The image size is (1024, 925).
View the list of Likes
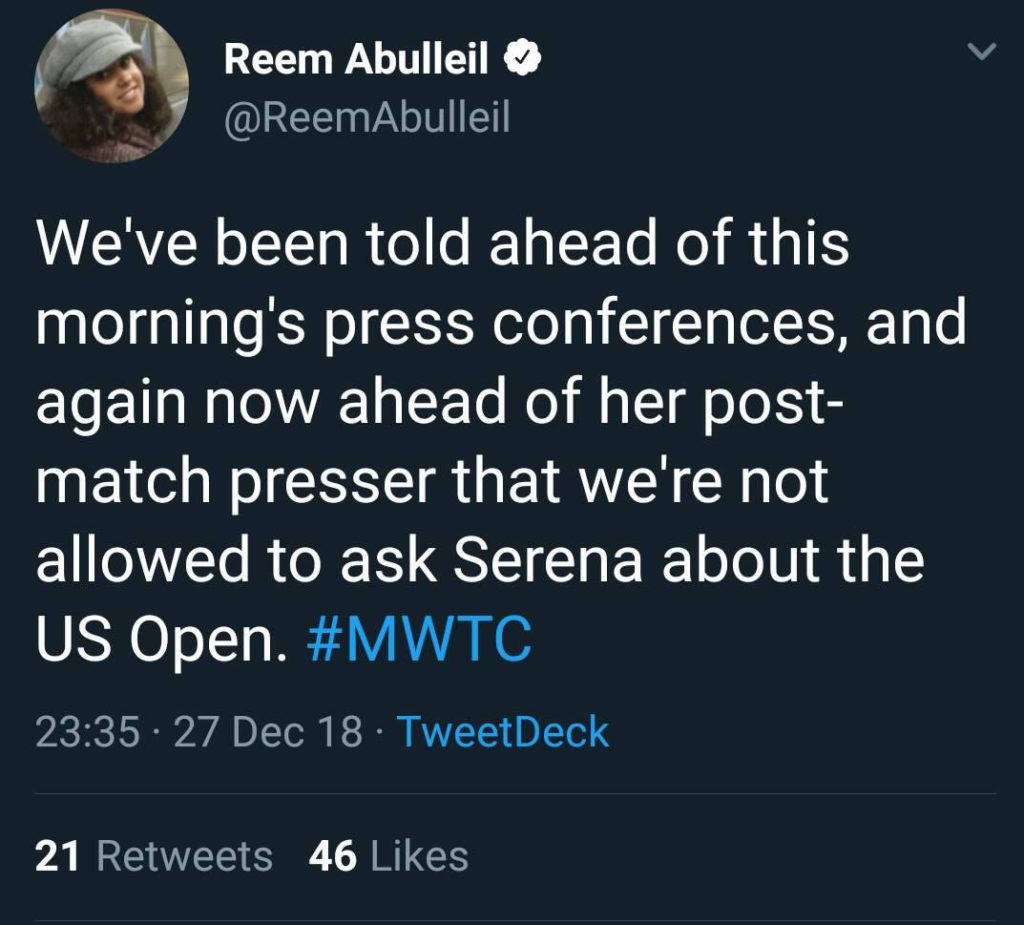tap(418, 857)
